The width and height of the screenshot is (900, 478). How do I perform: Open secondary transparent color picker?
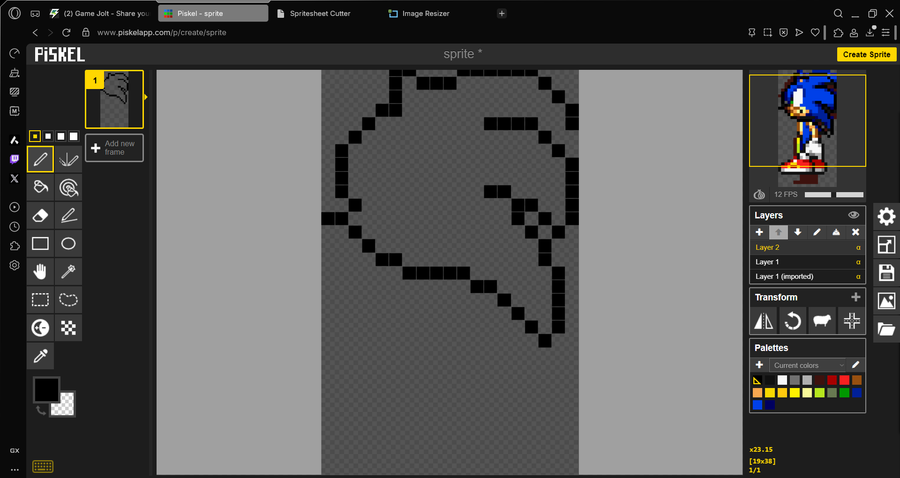(x=63, y=404)
